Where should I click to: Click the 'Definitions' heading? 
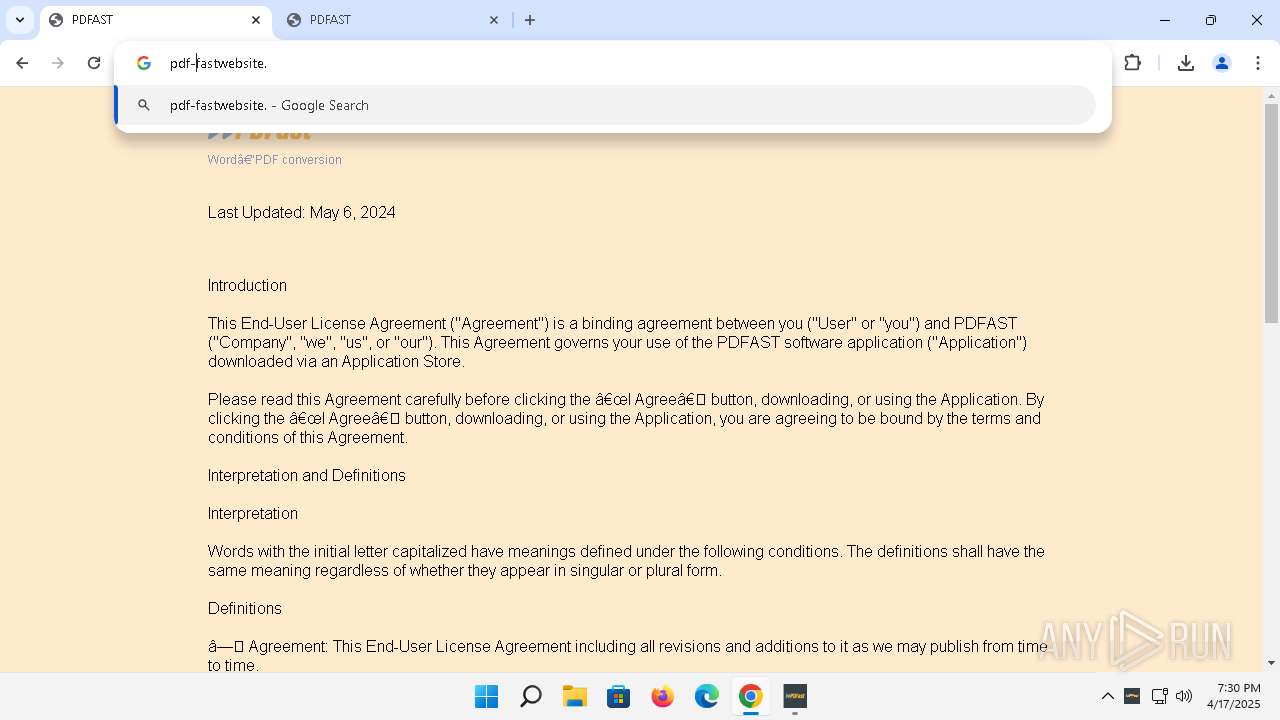pos(245,608)
